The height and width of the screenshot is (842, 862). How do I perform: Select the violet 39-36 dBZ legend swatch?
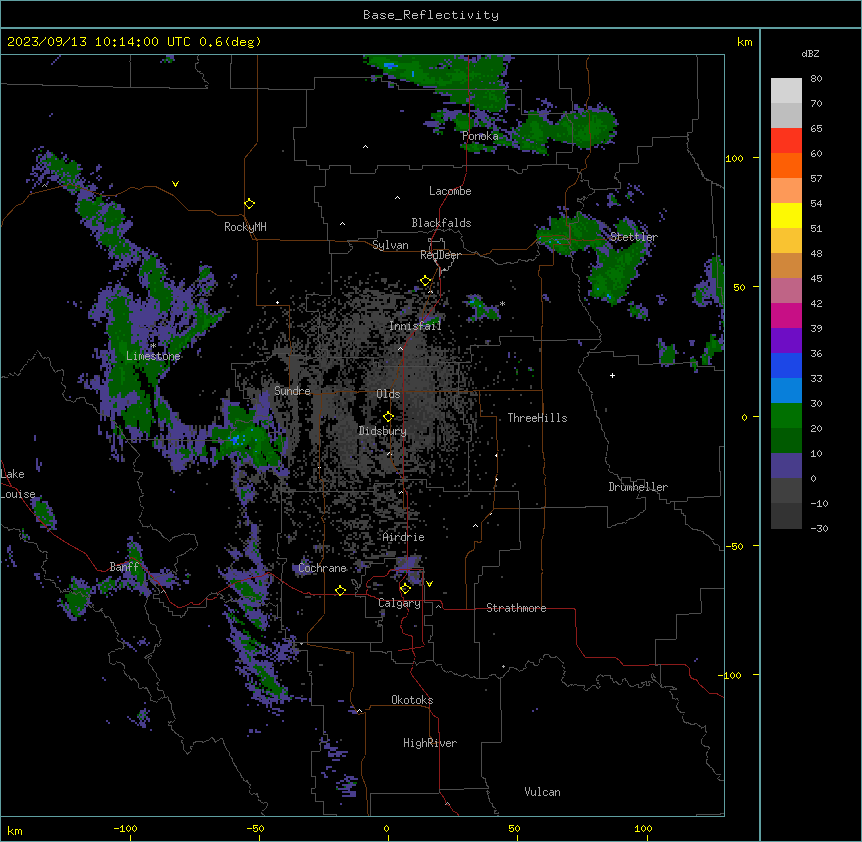click(786, 341)
